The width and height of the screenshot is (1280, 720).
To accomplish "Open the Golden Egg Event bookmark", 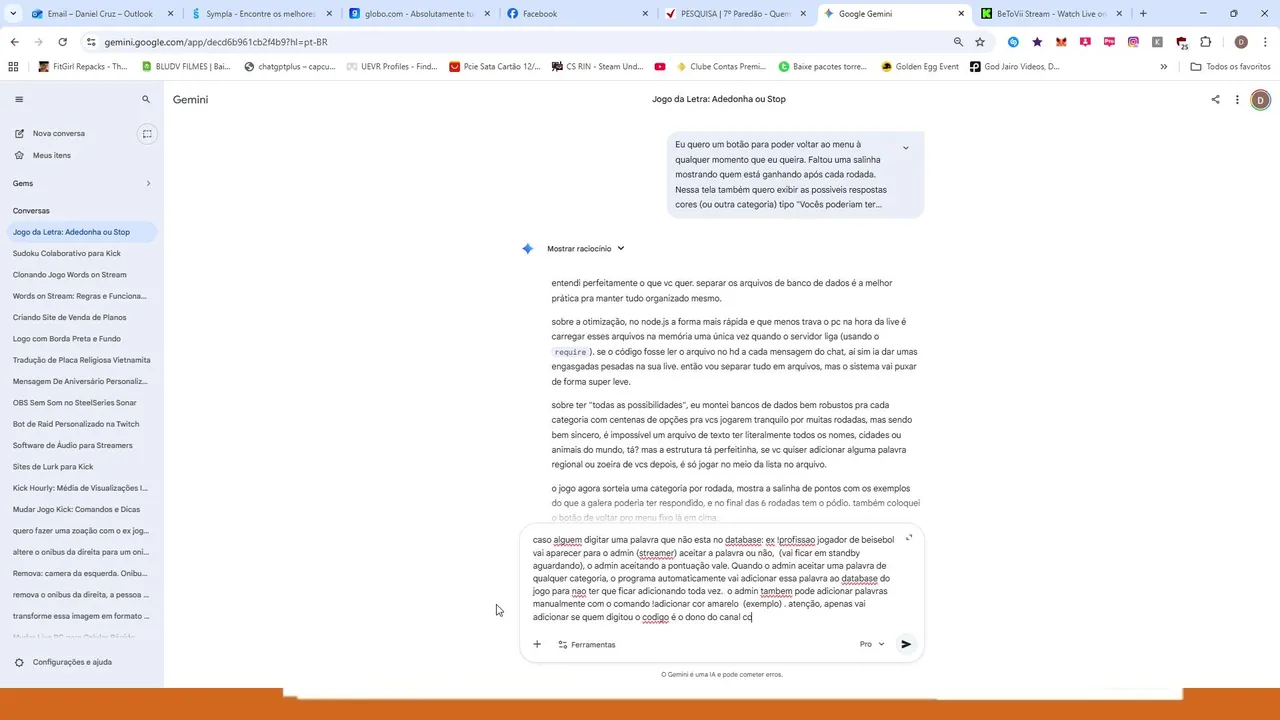I will 920,67.
